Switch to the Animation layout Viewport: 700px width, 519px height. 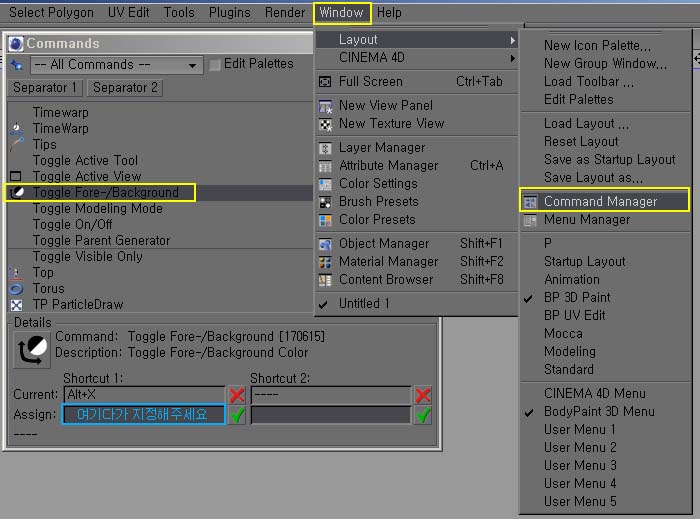pos(571,280)
